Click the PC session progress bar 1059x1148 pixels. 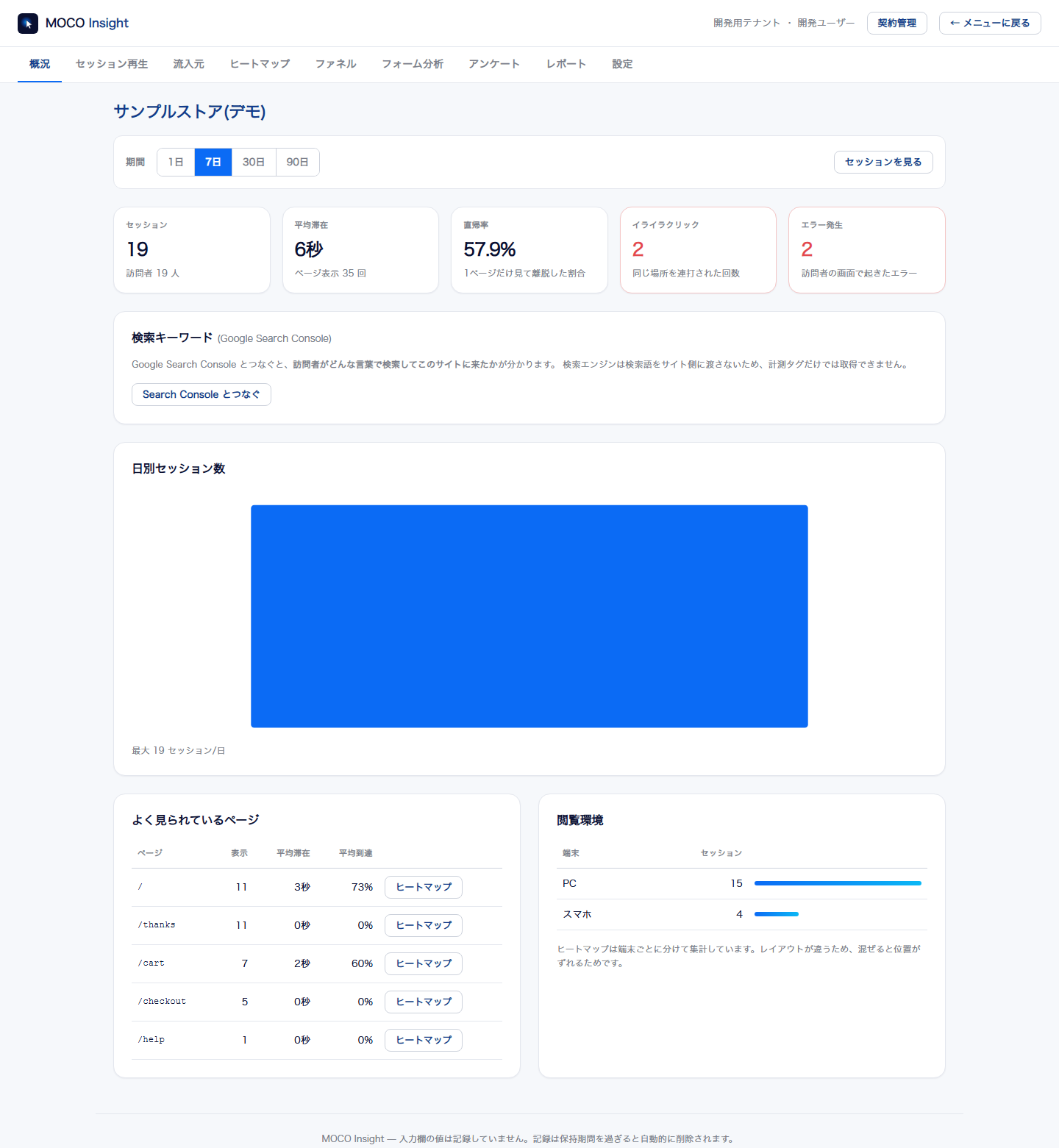[838, 883]
